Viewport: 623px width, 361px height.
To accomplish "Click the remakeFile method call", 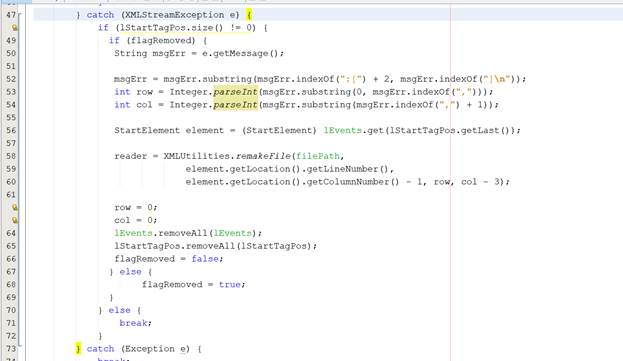I will (264, 156).
